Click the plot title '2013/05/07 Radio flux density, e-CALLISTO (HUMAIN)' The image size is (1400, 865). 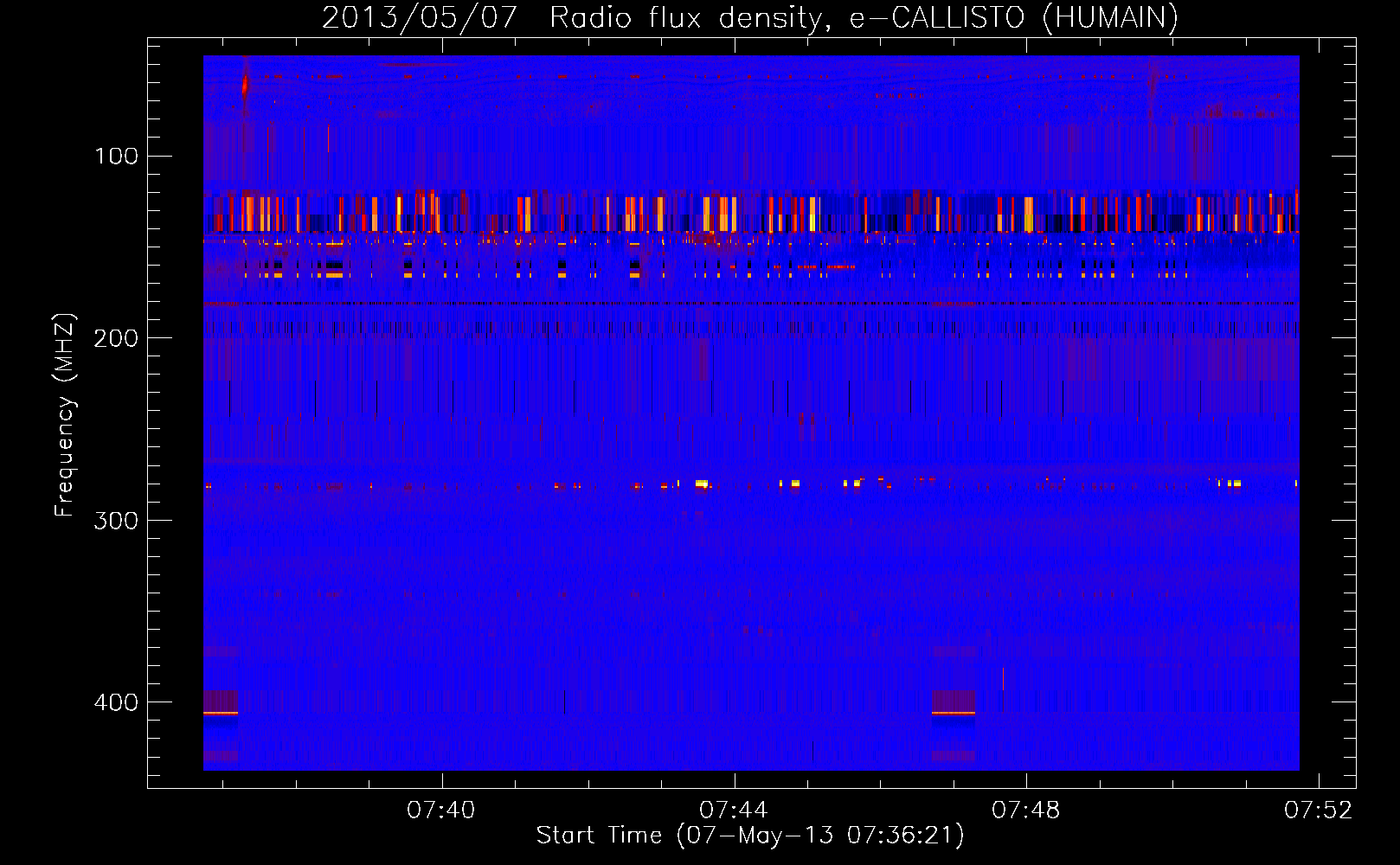tap(750, 17)
